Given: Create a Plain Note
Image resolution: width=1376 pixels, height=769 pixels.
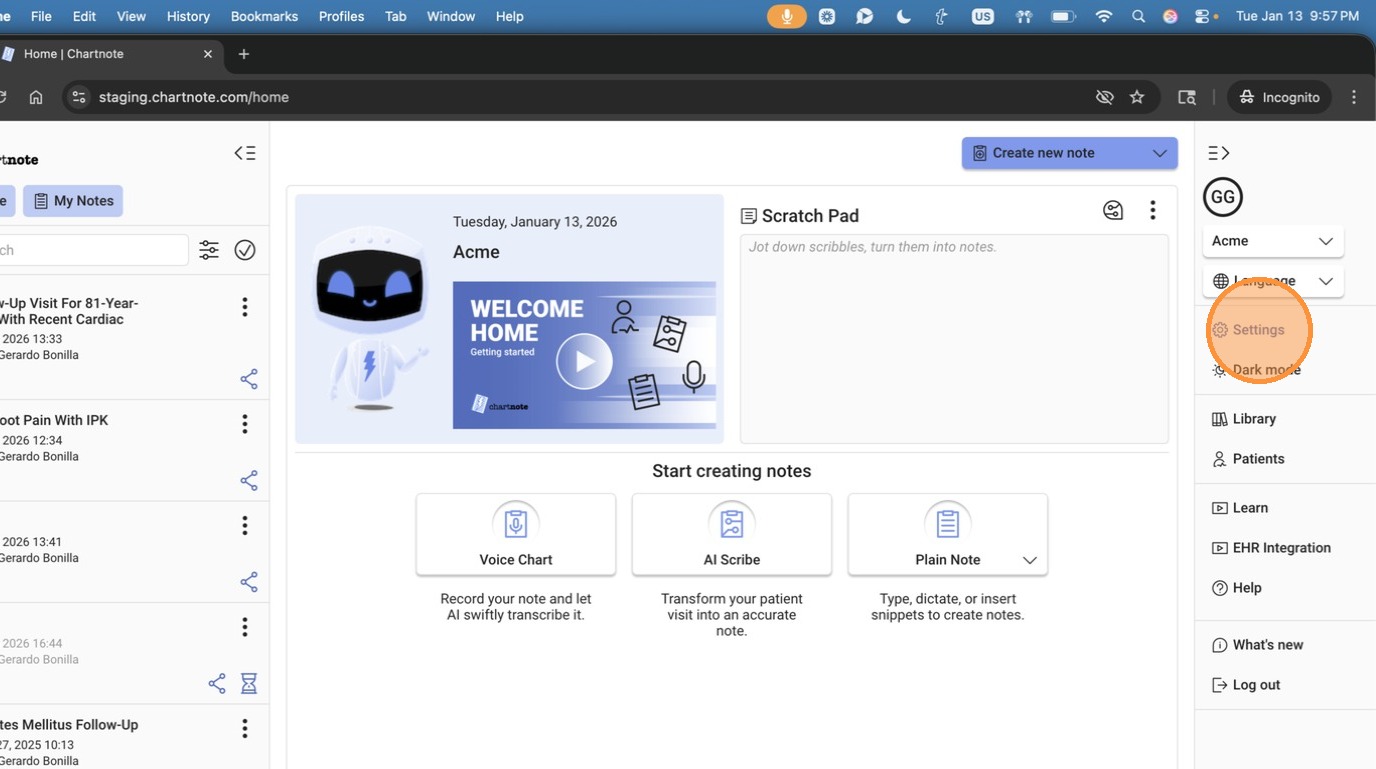Looking at the screenshot, I should click(948, 535).
